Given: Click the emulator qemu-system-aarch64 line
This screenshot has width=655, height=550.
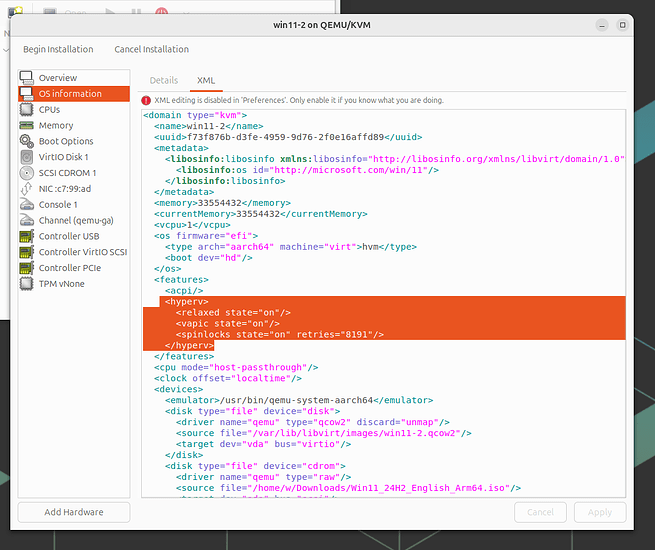Looking at the screenshot, I should 299,400.
